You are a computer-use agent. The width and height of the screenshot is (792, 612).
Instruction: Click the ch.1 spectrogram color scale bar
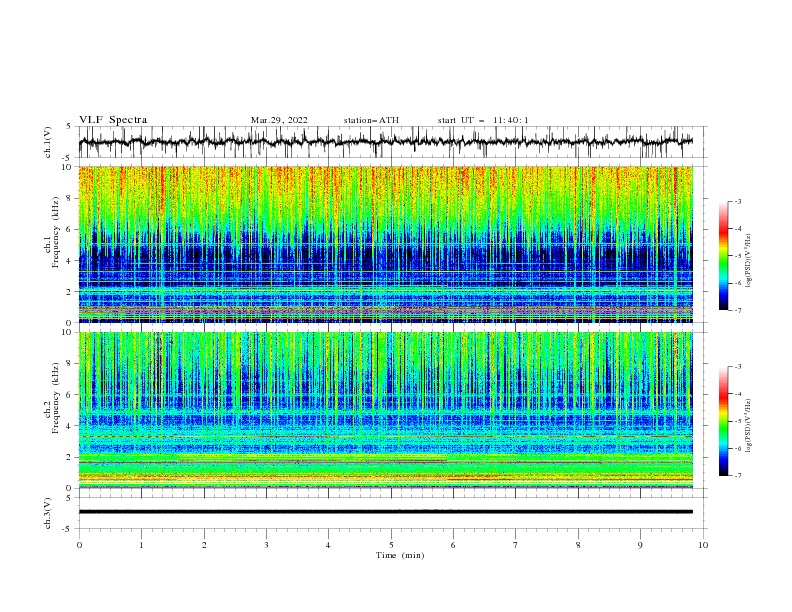pos(724,256)
